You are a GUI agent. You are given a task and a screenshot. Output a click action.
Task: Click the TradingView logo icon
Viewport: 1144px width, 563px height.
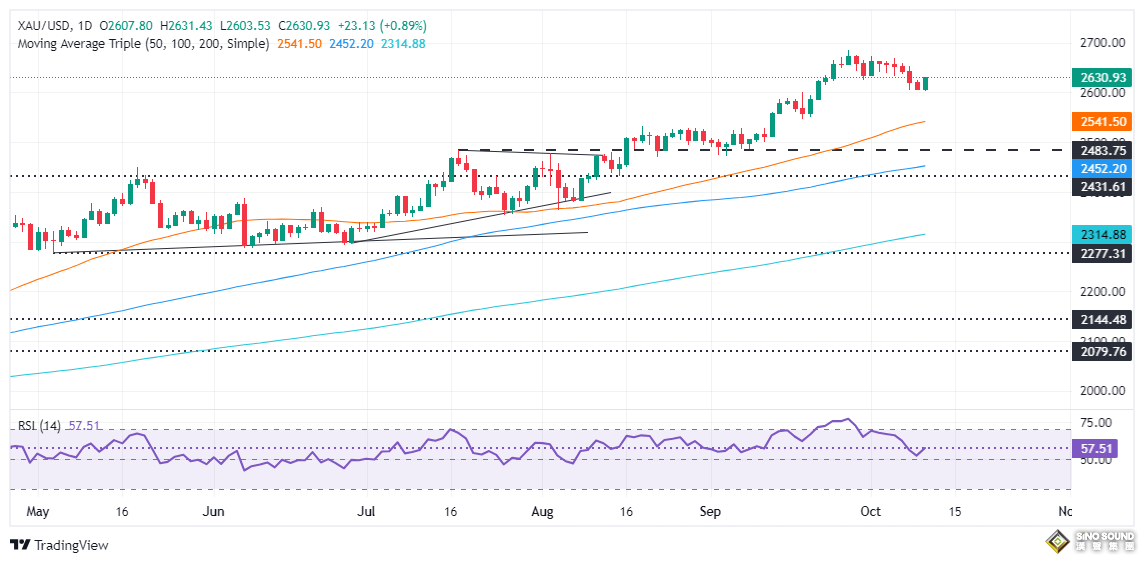[20, 545]
